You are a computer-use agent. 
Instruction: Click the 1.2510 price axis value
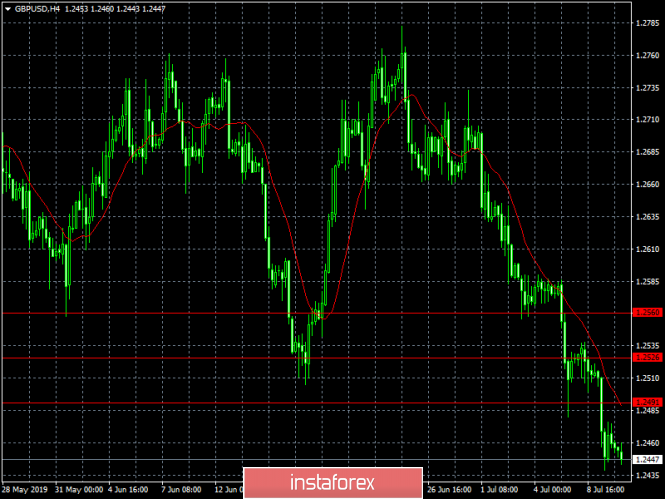coord(648,378)
